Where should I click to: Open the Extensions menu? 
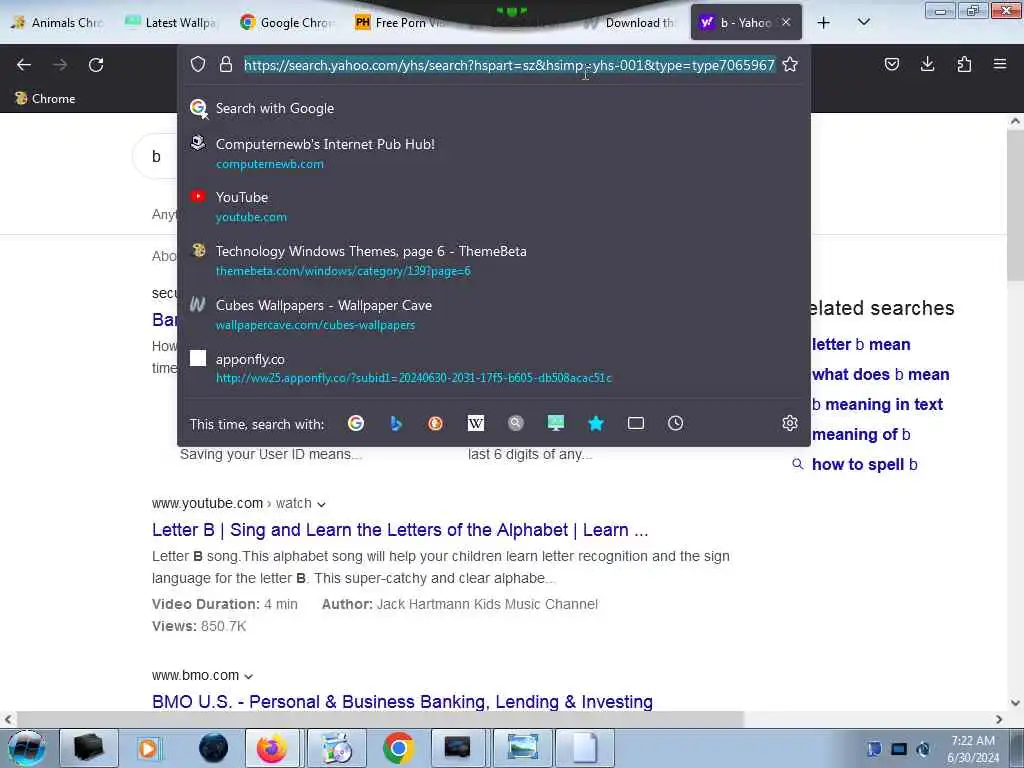[x=964, y=64]
